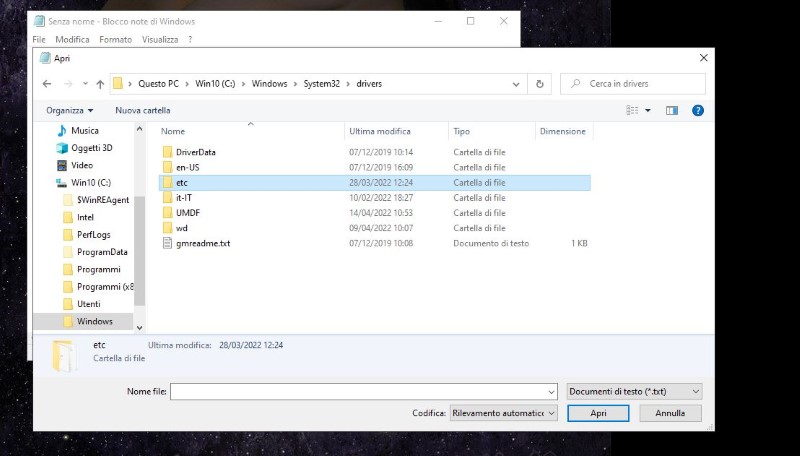Open the DriverData folder
The width and height of the screenshot is (800, 456).
coord(195,152)
